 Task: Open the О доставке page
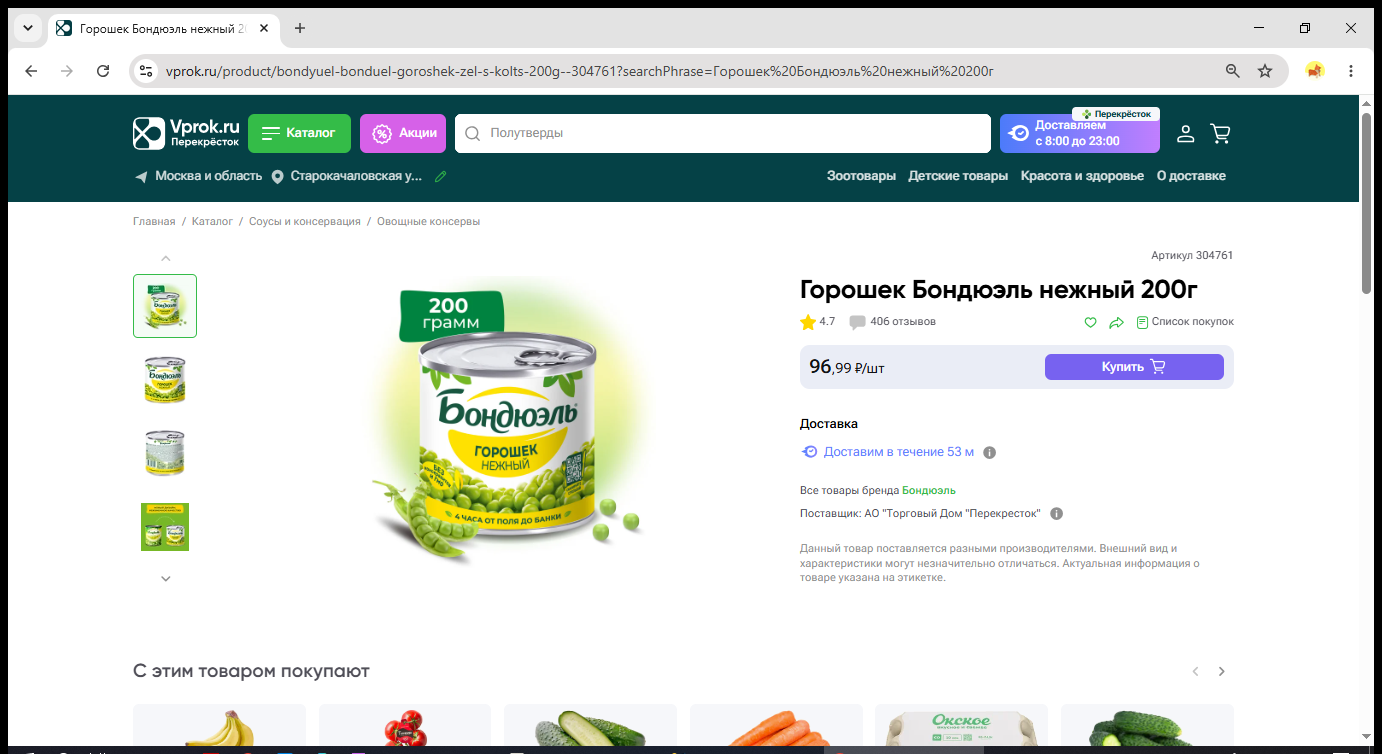point(1191,176)
